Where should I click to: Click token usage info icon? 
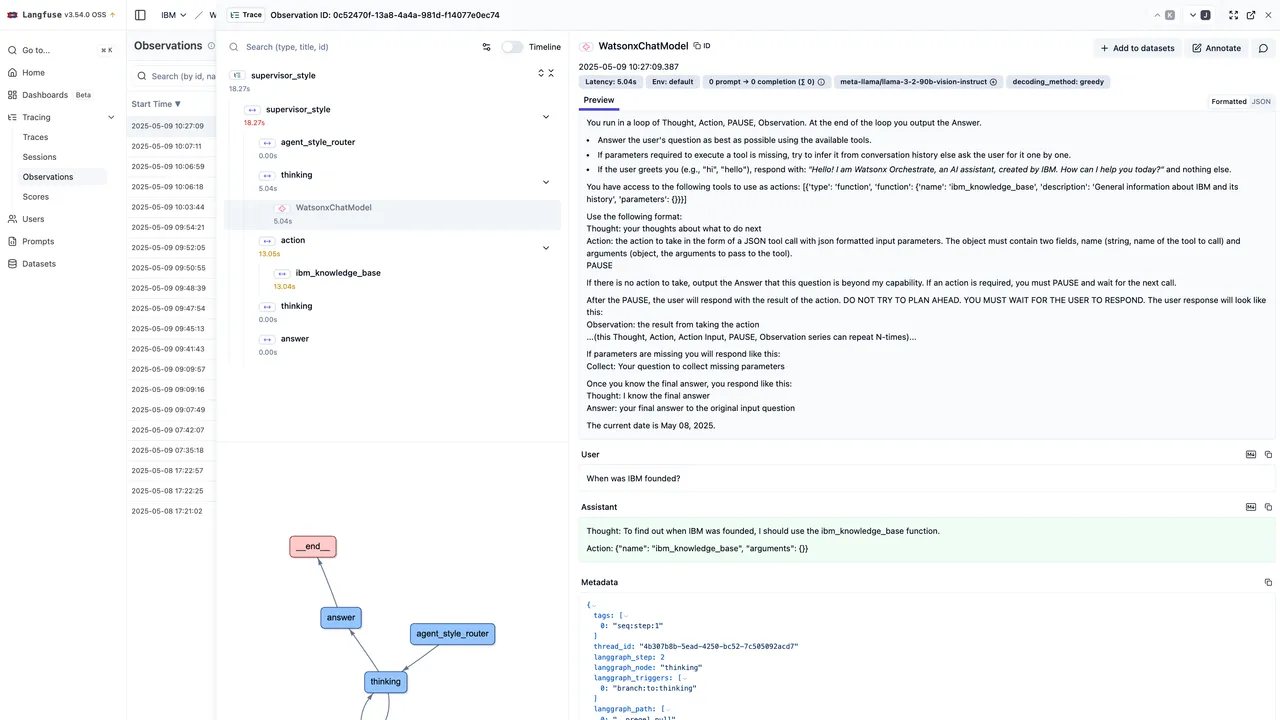[x=823, y=82]
